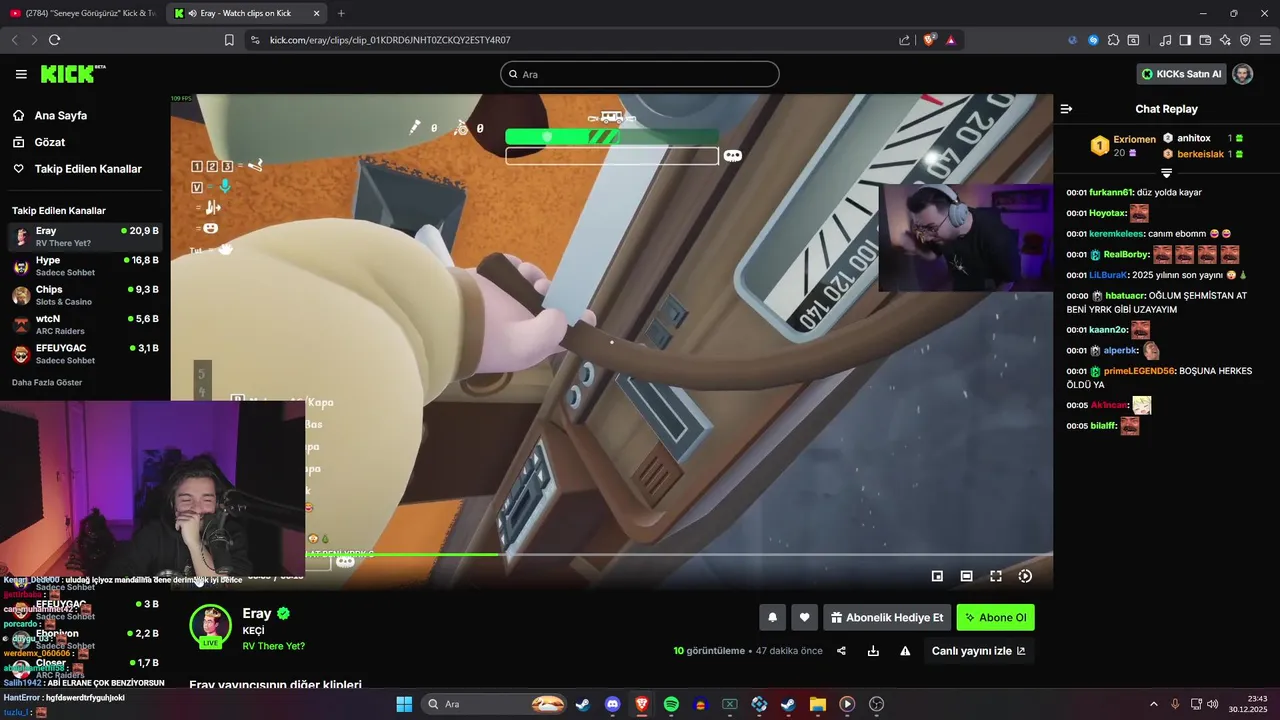Reload the page

click(x=54, y=40)
